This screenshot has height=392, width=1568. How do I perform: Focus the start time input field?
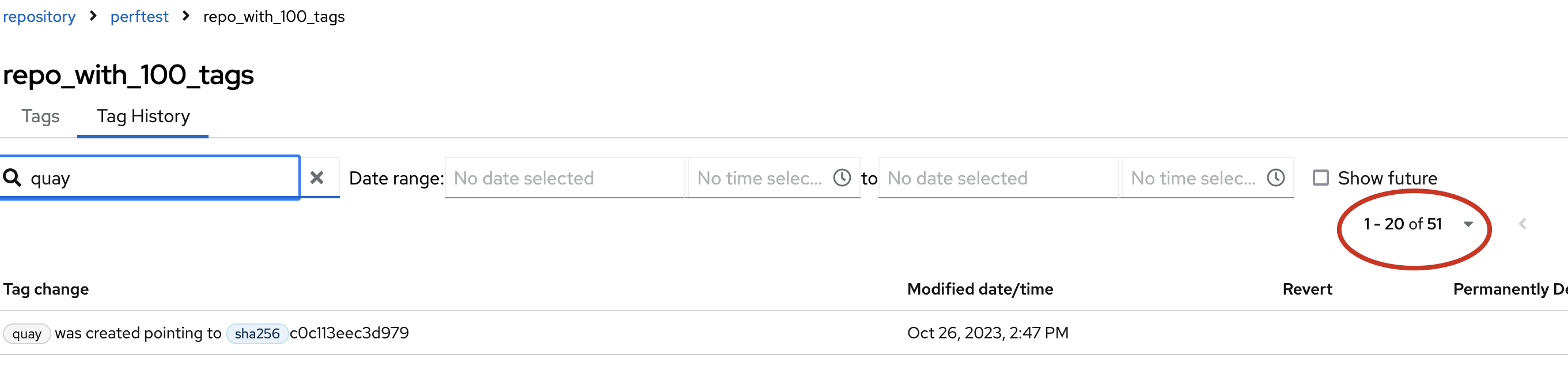(760, 178)
